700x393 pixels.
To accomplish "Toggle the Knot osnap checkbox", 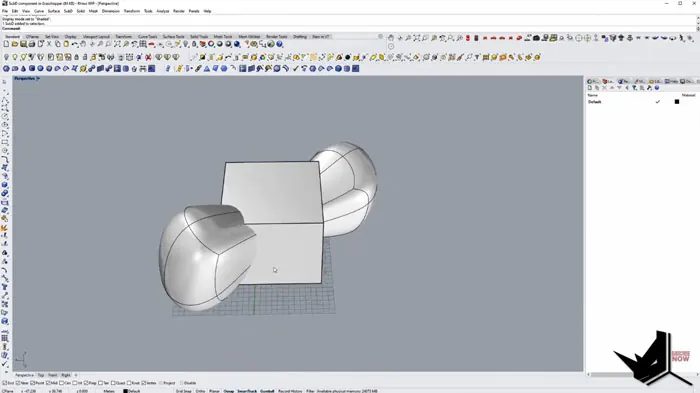I will pyautogui.click(x=129, y=383).
